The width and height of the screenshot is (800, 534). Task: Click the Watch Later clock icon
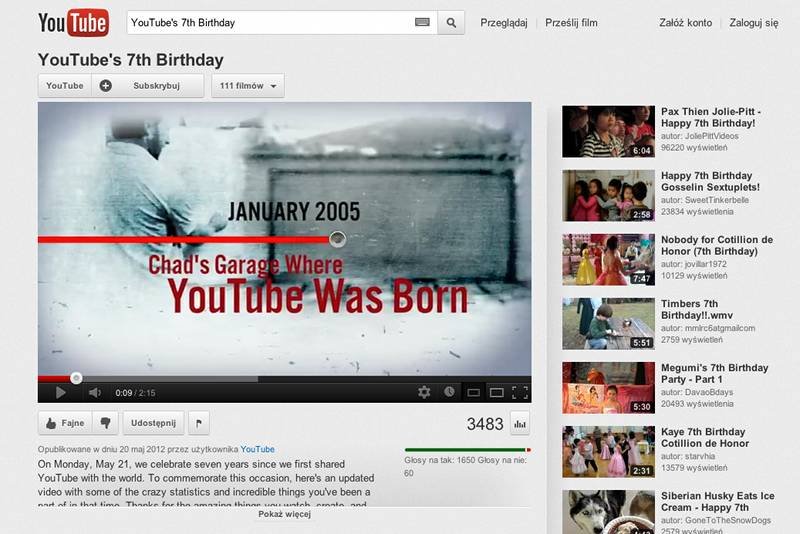449,392
